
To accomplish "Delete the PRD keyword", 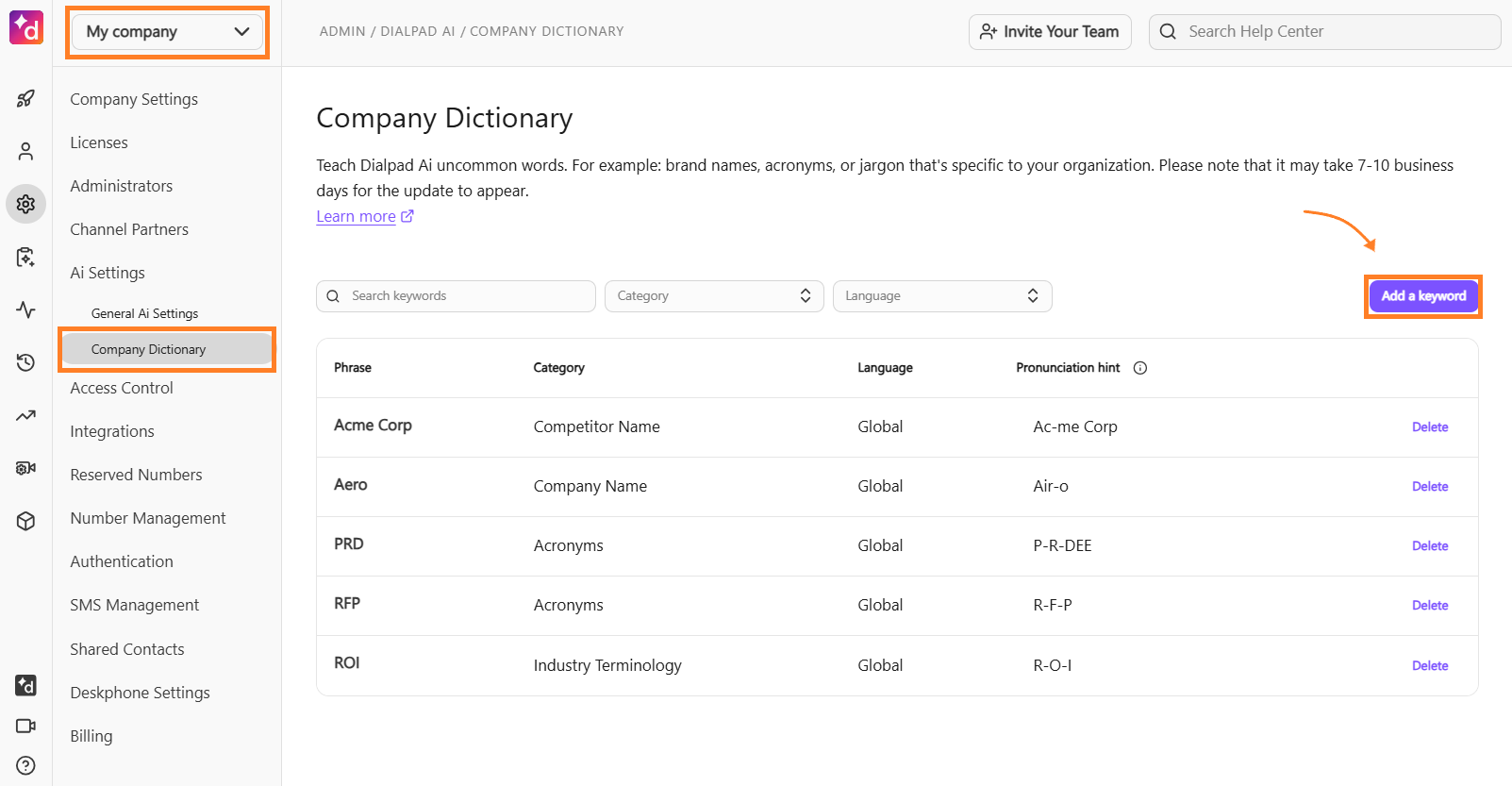I will 1430,546.
